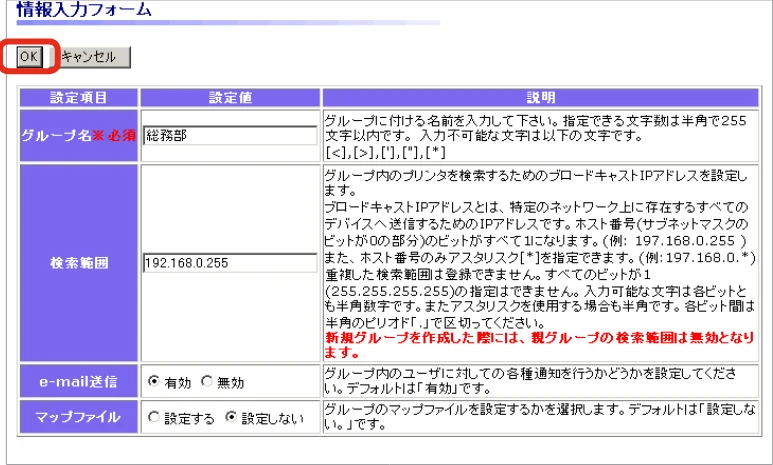Click the 検索範囲 label cell

point(79,263)
